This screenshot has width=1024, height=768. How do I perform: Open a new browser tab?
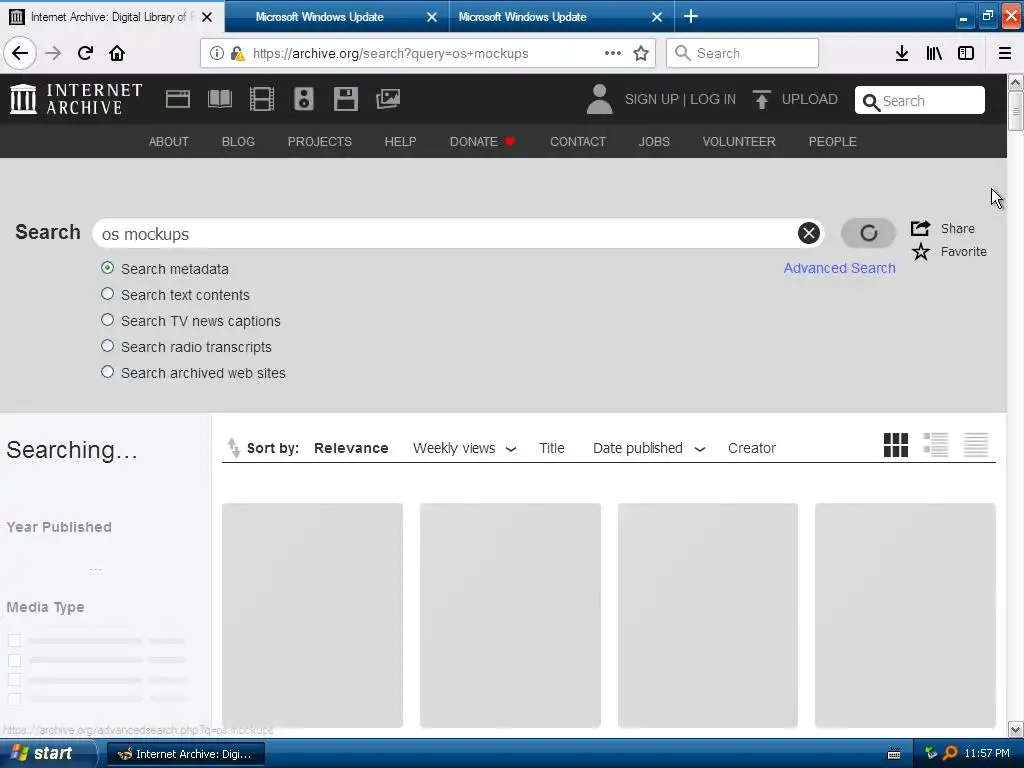pos(690,16)
